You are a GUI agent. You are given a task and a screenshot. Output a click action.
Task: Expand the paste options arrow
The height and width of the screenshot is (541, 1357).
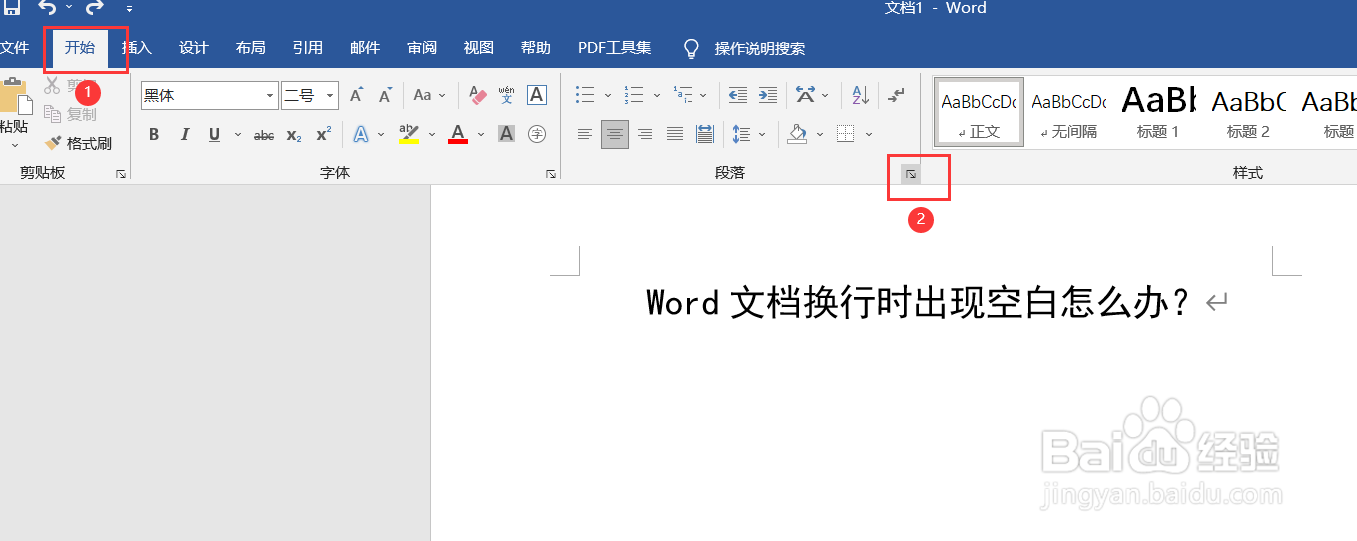pyautogui.click(x=14, y=145)
